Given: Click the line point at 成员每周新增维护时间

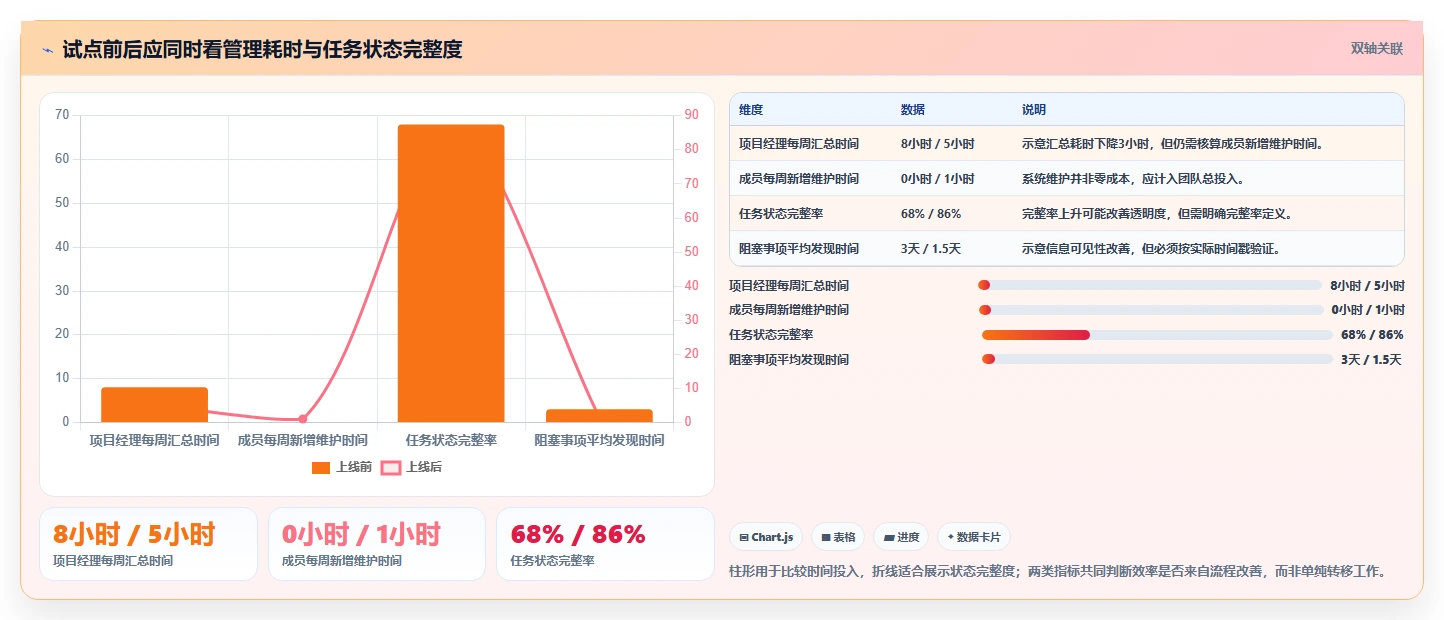Looking at the screenshot, I should click(302, 419).
